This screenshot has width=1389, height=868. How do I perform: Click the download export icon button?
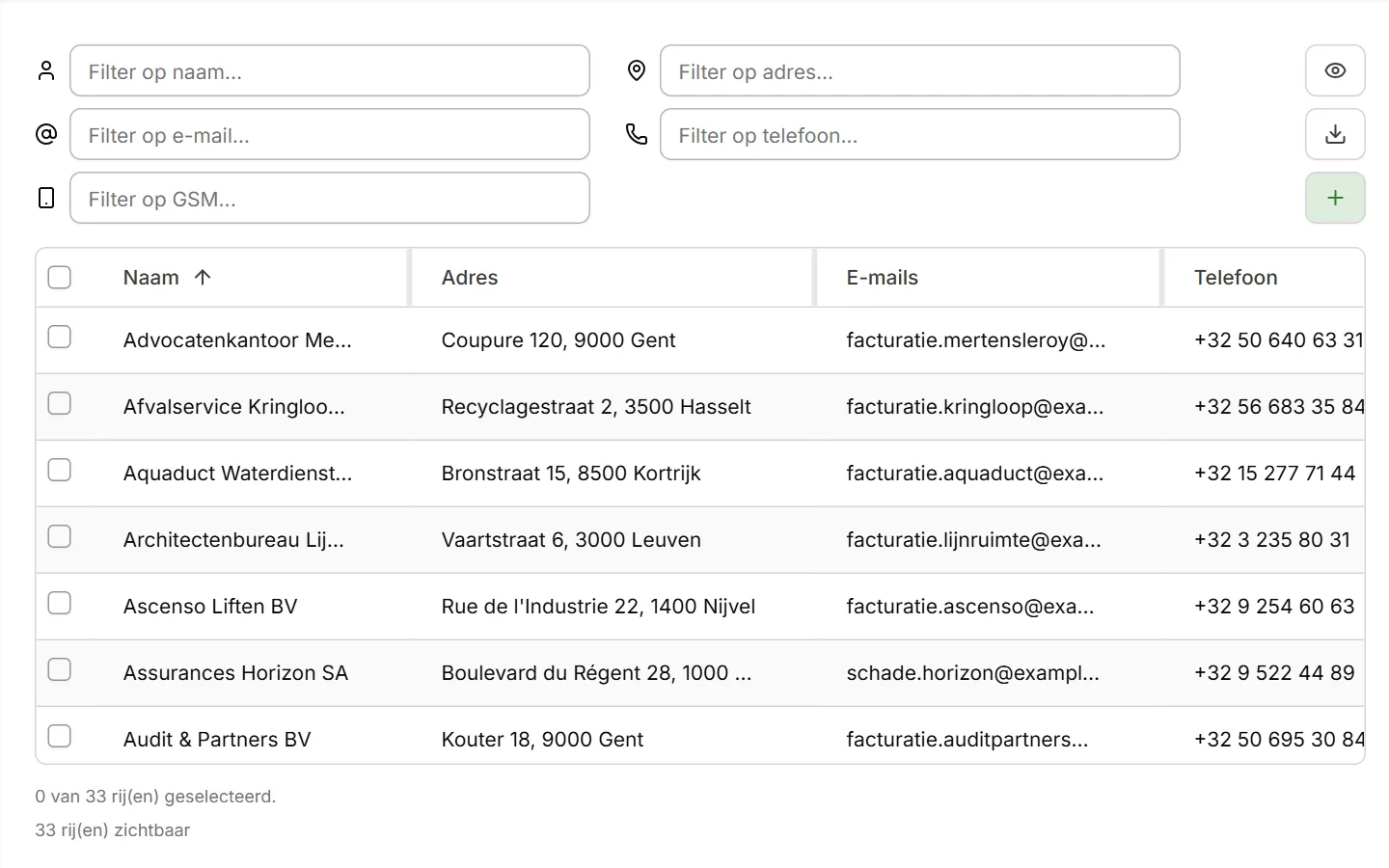tap(1335, 134)
